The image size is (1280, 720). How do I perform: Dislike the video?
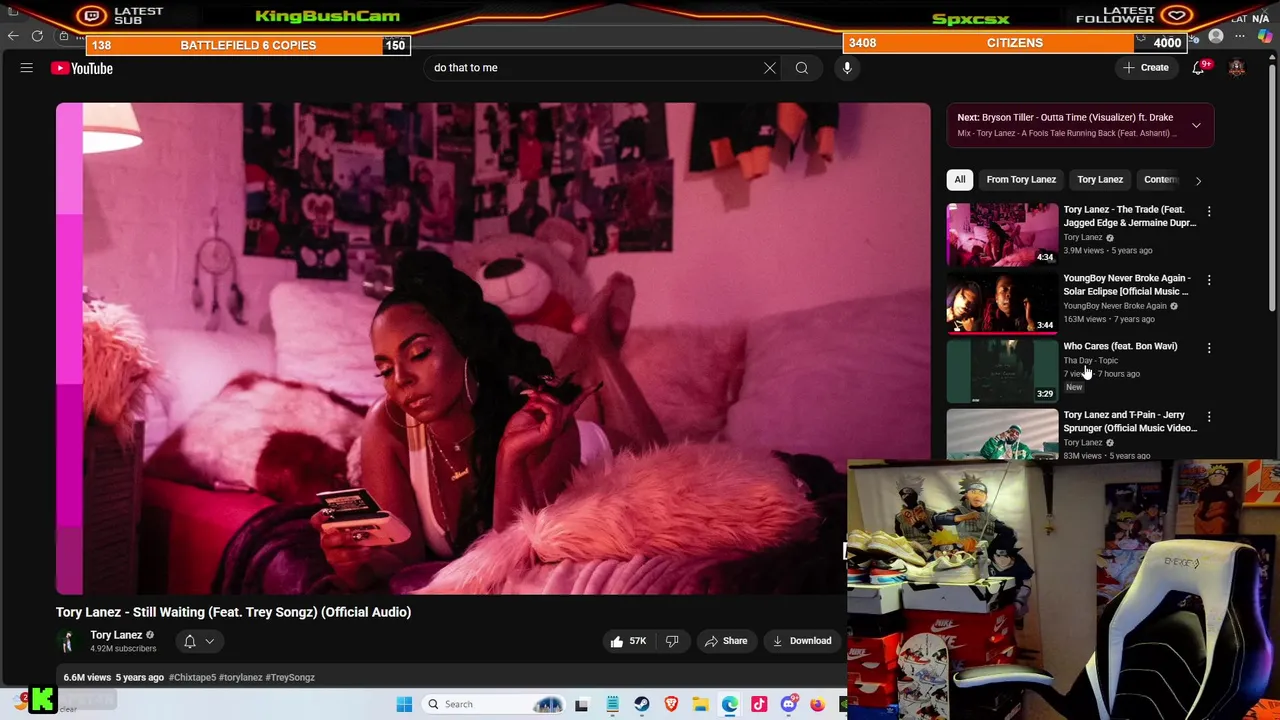[672, 641]
